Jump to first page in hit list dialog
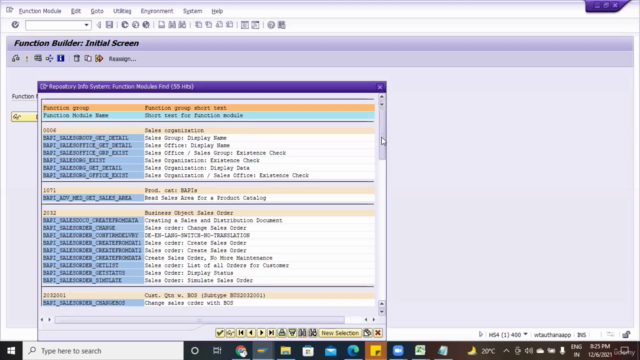640x360 pixels. [x=241, y=333]
